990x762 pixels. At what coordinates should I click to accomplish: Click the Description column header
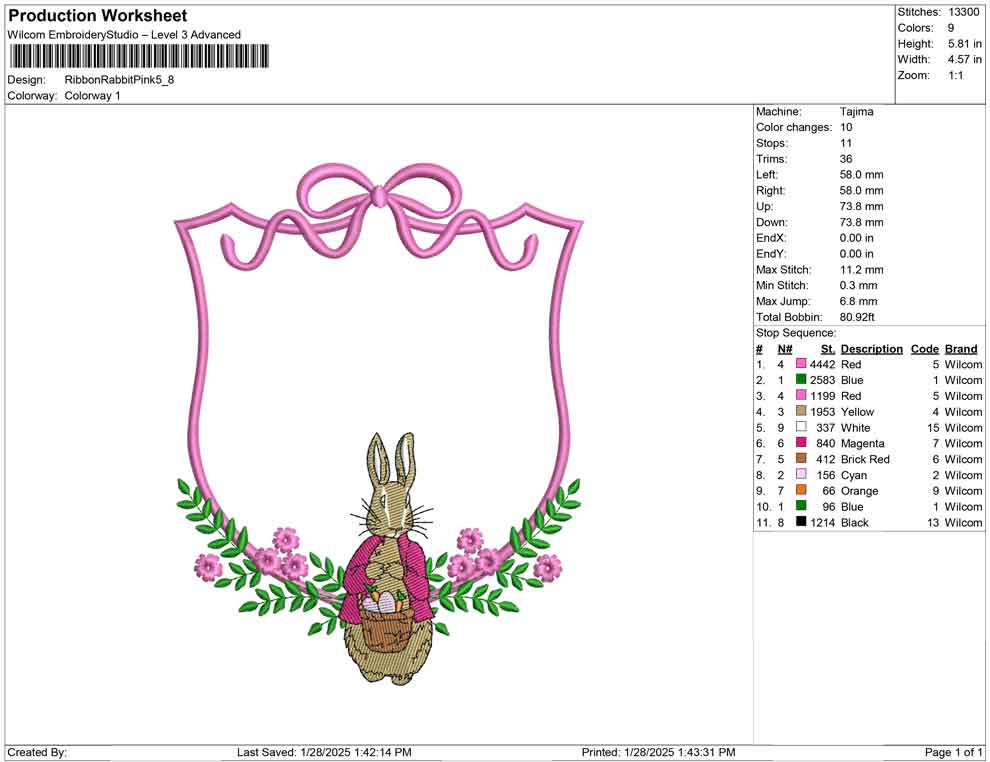pos(871,349)
